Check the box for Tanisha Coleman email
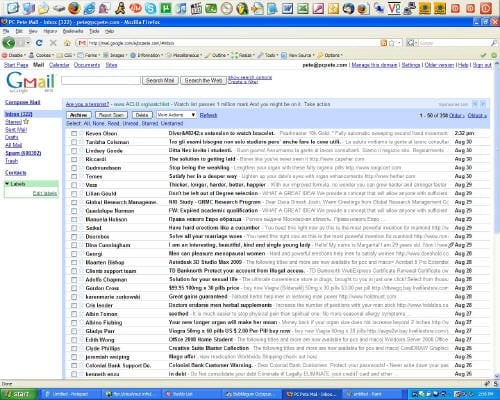The height and width of the screenshot is (400, 500). point(74,142)
